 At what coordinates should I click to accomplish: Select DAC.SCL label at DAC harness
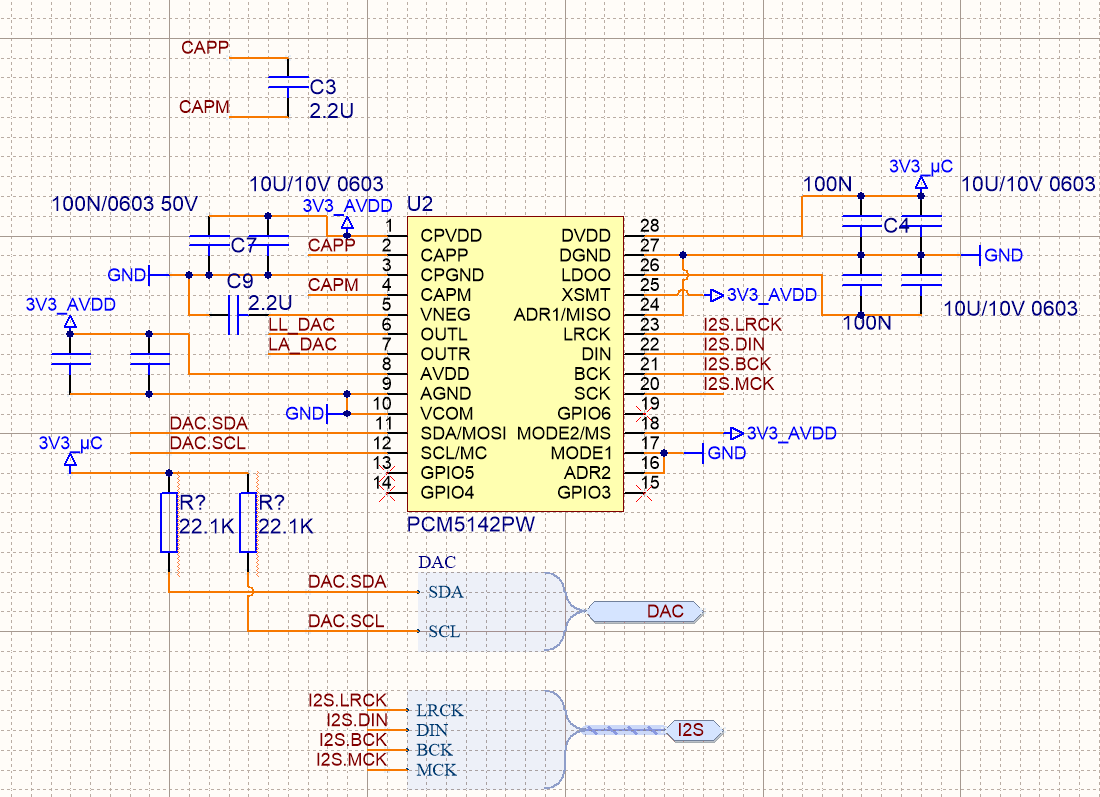[346, 621]
